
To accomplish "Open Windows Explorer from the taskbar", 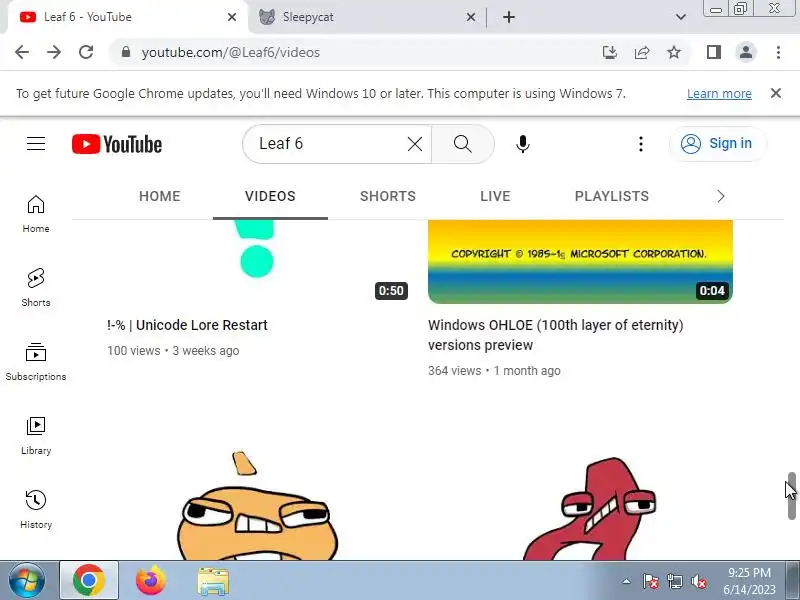I will (x=213, y=581).
